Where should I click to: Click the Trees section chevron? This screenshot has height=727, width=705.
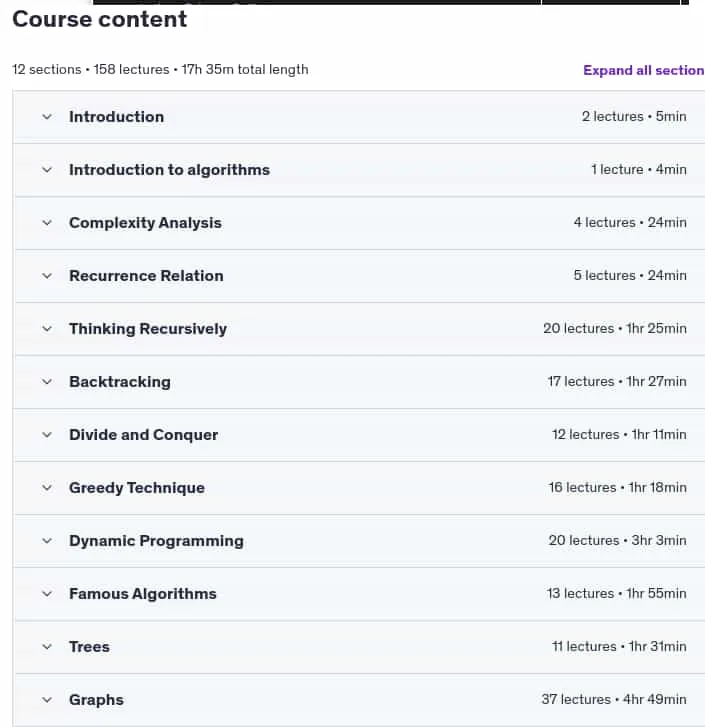coord(47,647)
